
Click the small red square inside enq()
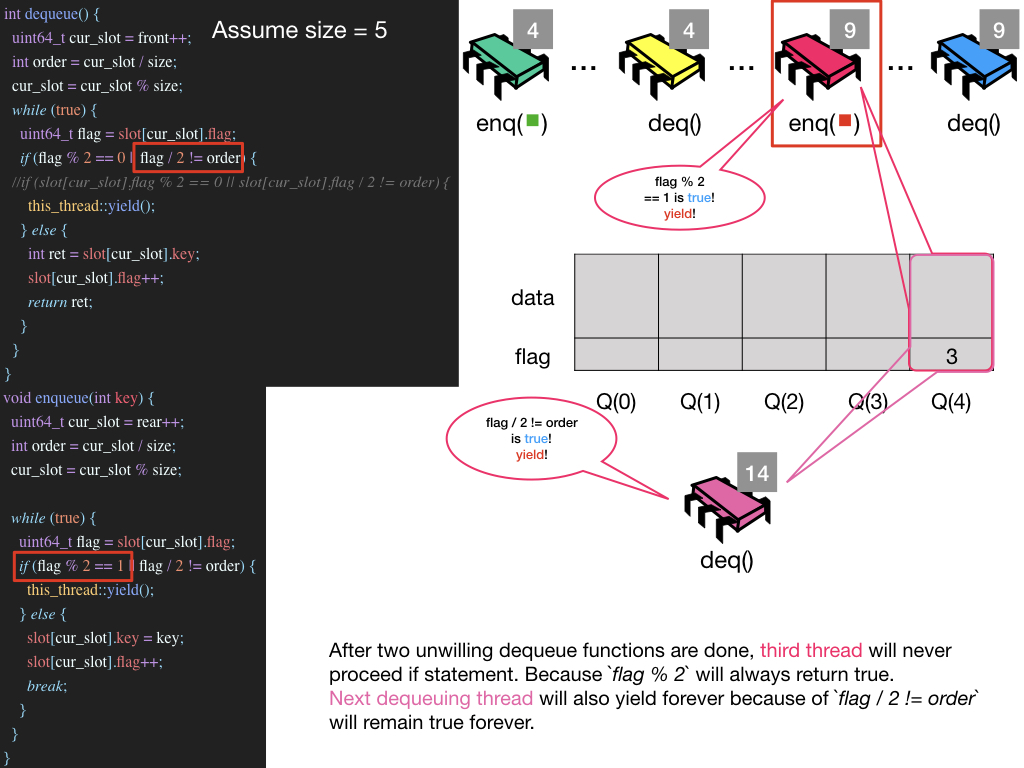click(845, 120)
